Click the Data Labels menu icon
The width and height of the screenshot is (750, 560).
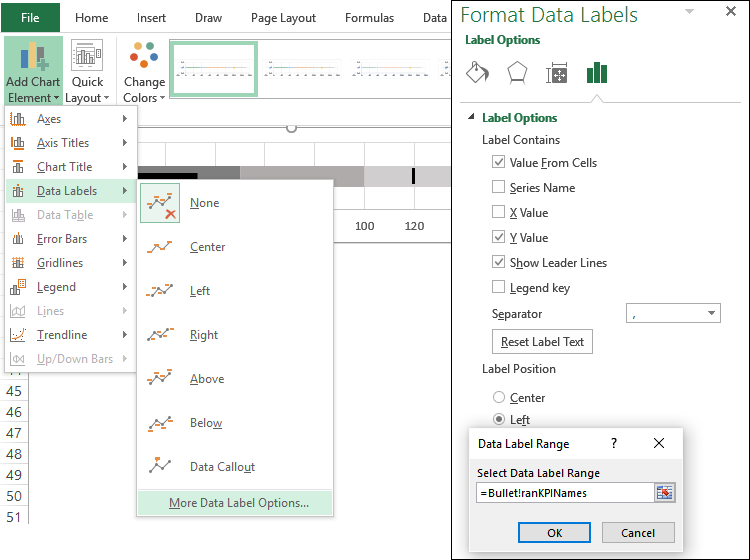pyautogui.click(x=18, y=191)
